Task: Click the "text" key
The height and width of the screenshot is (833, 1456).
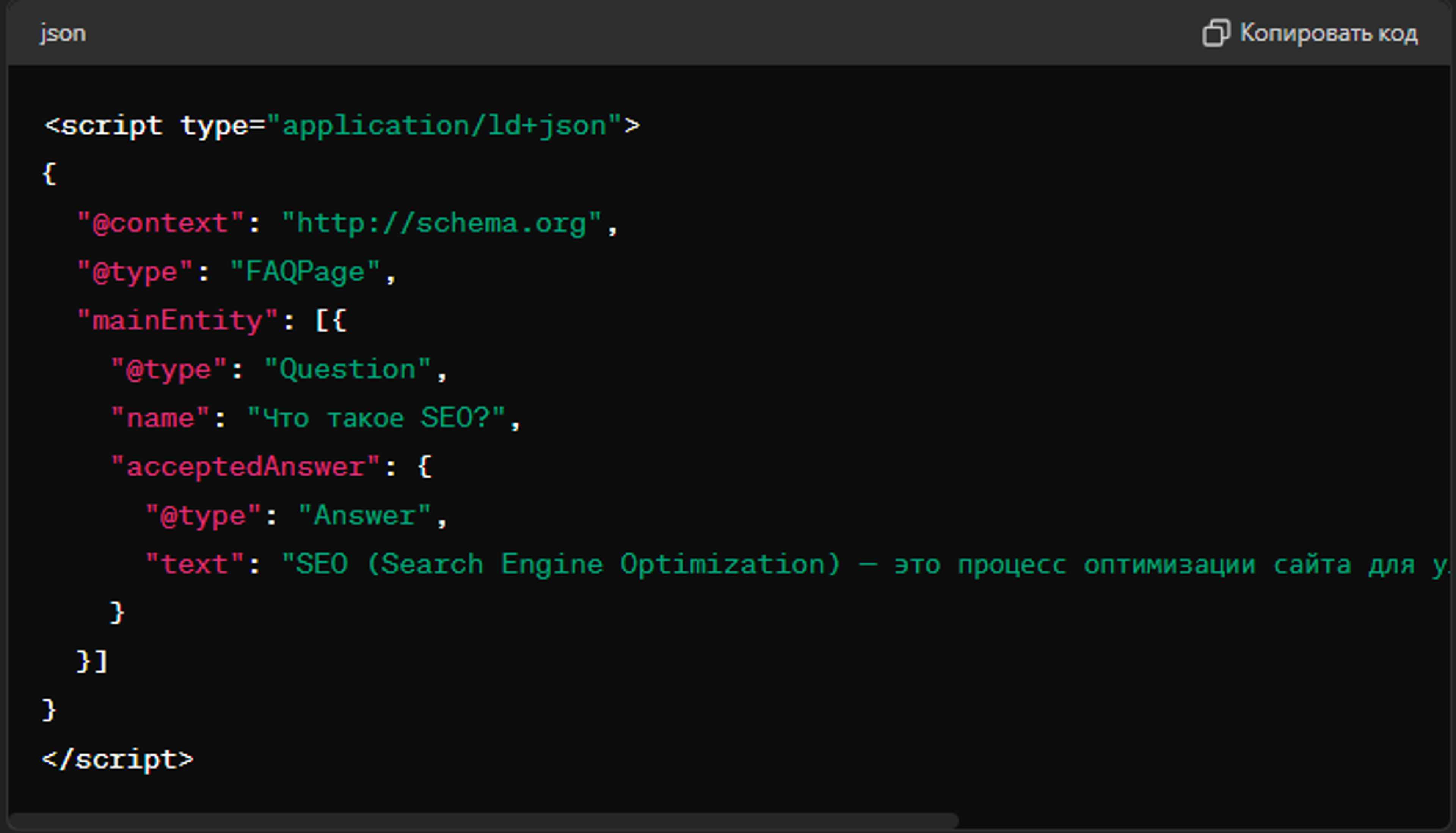Action: coord(195,564)
